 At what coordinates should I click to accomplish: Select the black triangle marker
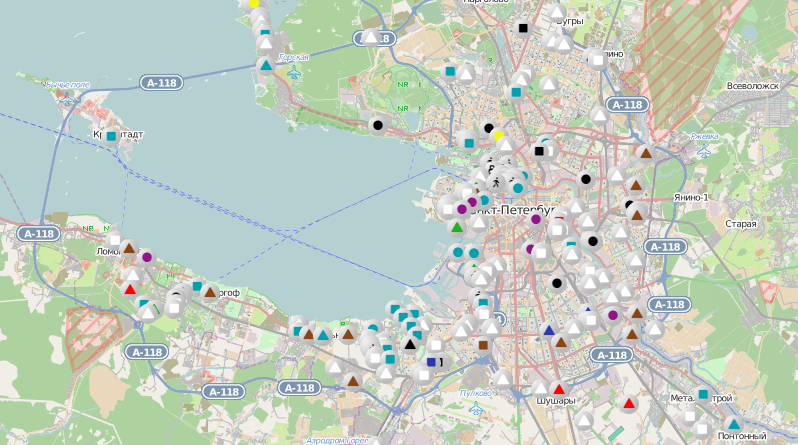click(410, 344)
